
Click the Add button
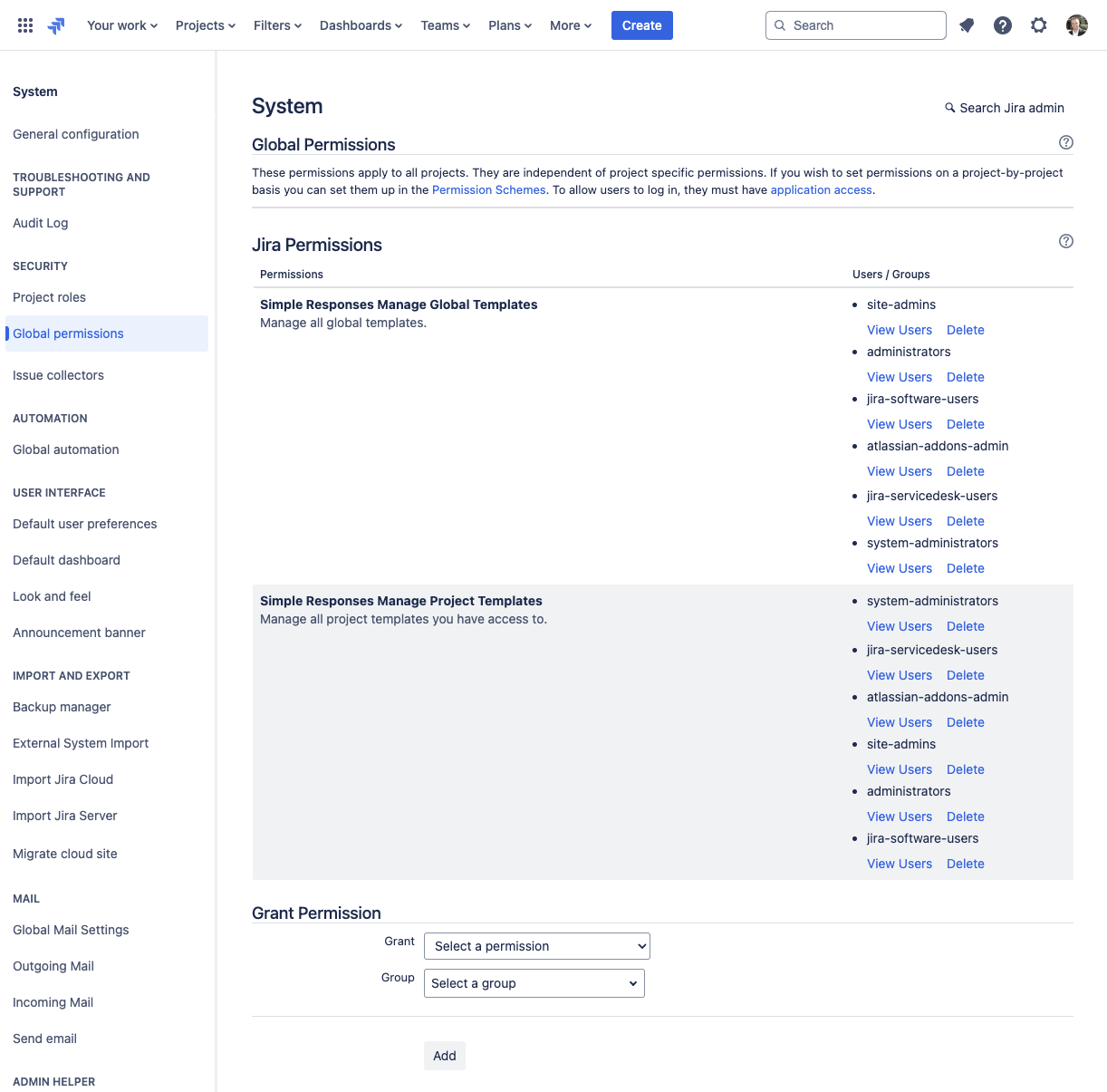(445, 1056)
